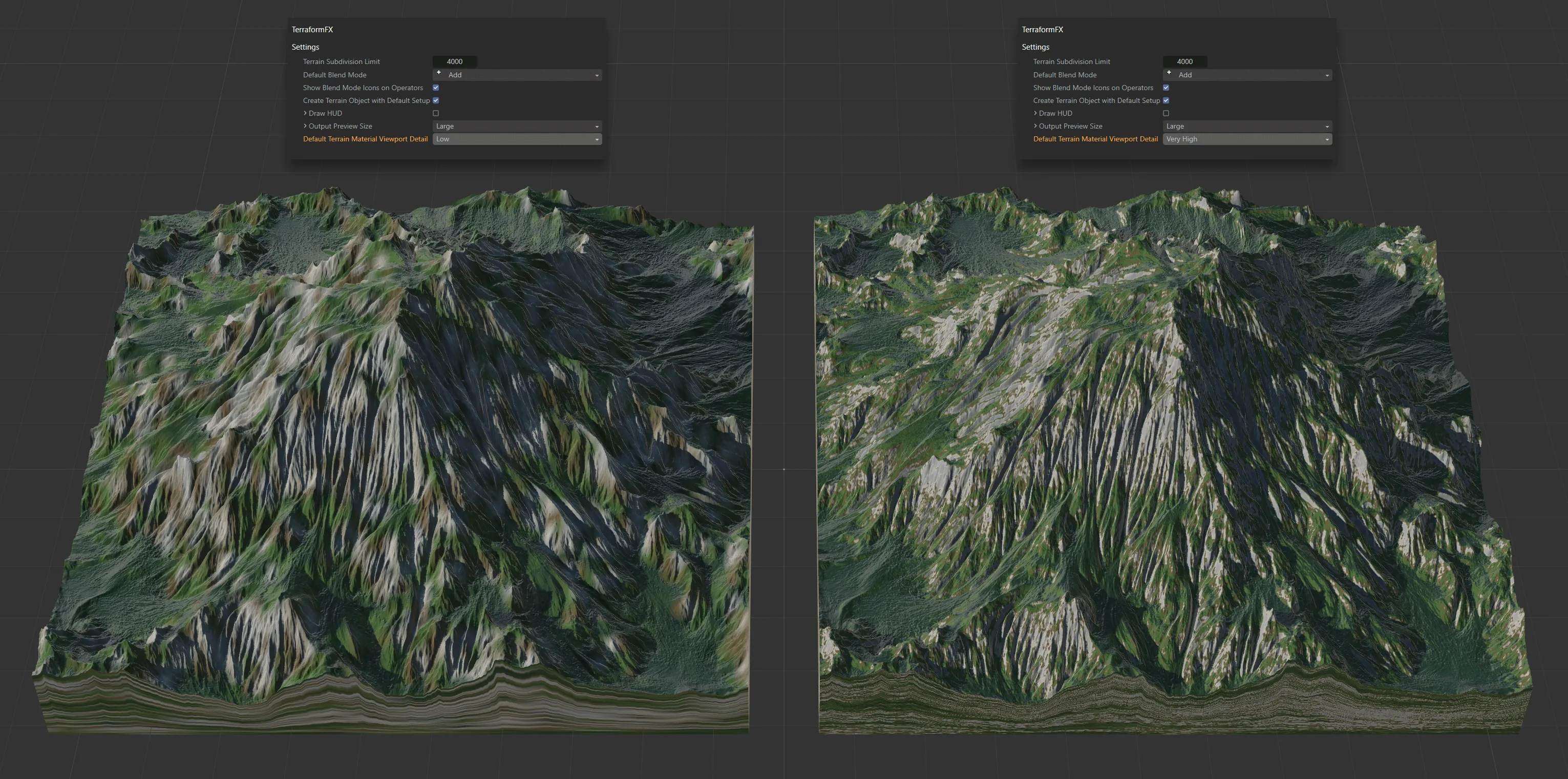Viewport: 1568px width, 779px height.
Task: Click the Terrain Subdivision Limit field showing 4000, left panel
Action: 454,61
